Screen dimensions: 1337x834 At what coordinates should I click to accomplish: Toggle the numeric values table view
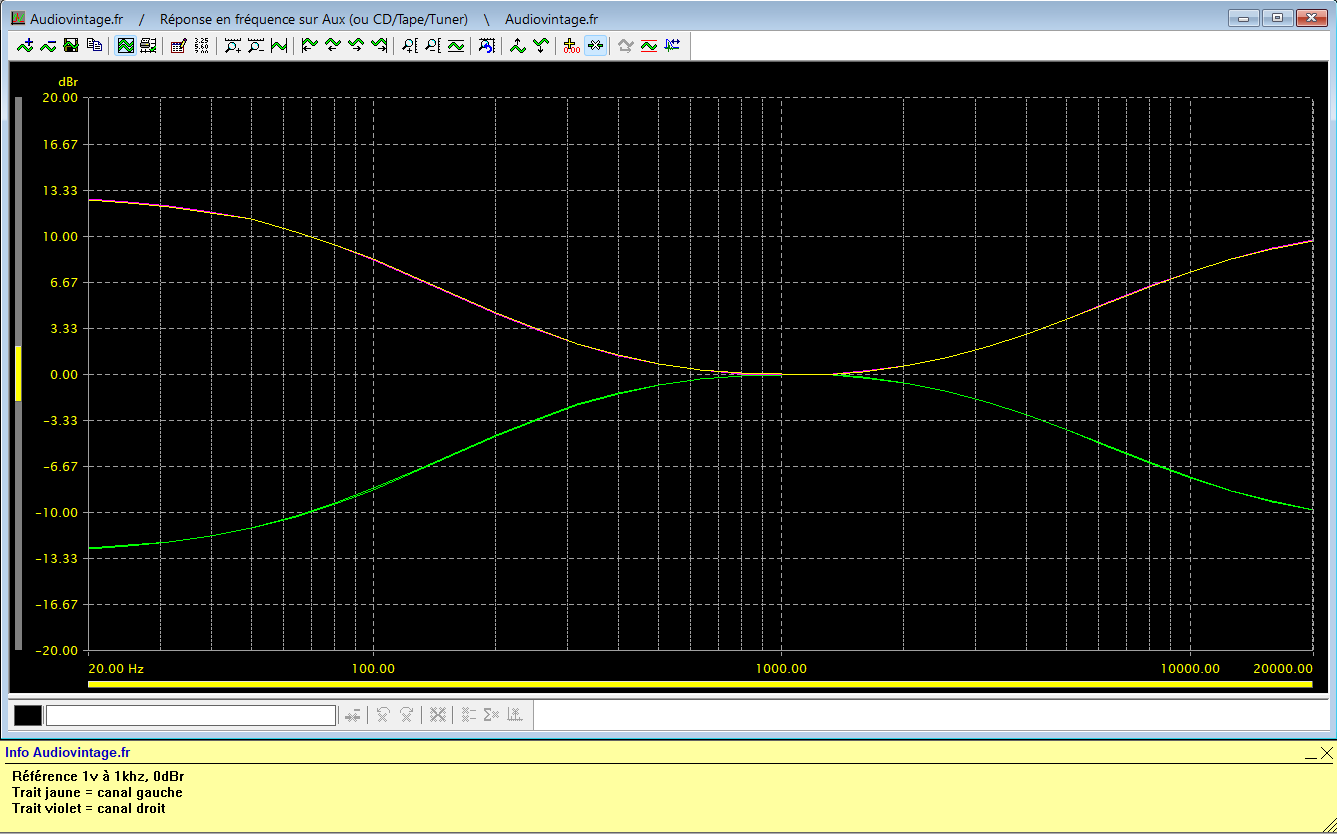(201, 45)
